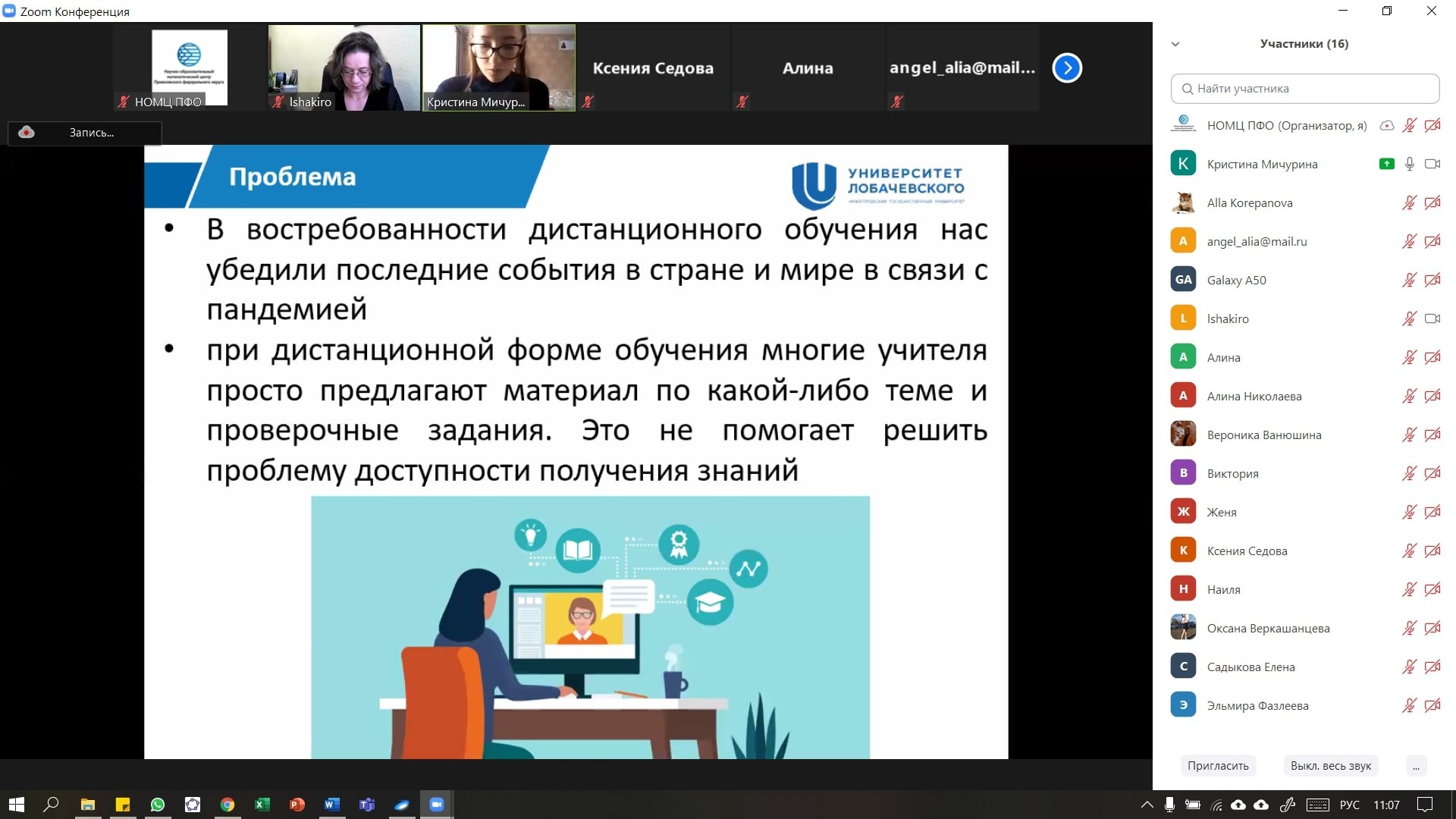
Task: Unmute Alla Korepanova's microphone
Action: coord(1409,202)
